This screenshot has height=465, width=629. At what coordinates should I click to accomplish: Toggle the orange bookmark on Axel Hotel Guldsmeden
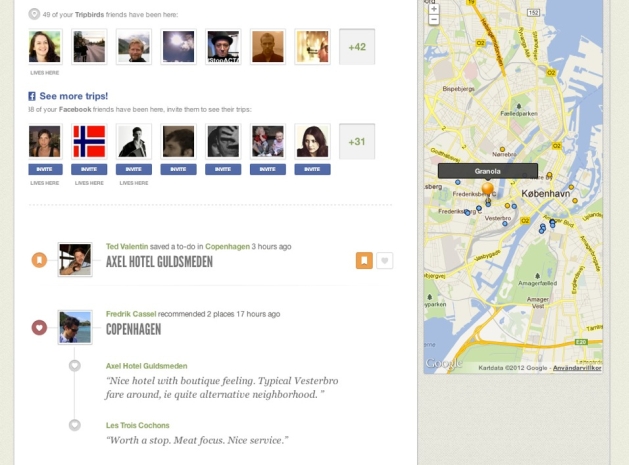[364, 260]
